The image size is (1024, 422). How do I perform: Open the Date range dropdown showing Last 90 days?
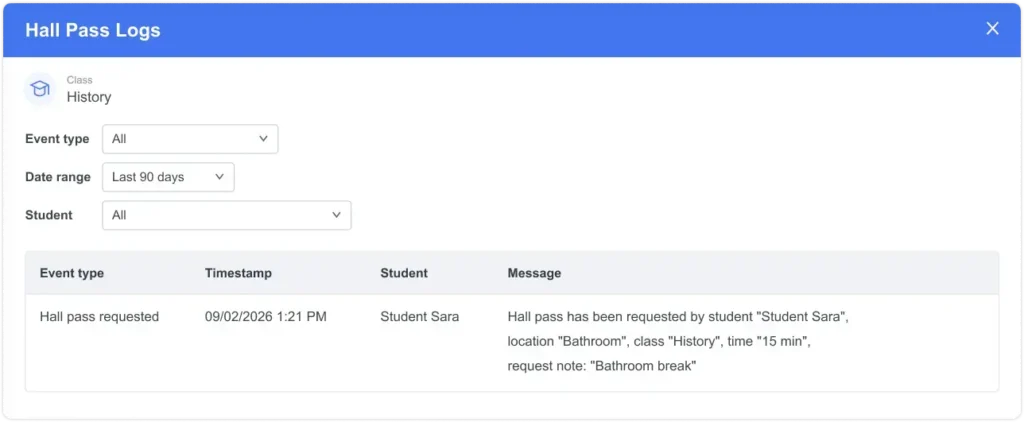click(168, 177)
